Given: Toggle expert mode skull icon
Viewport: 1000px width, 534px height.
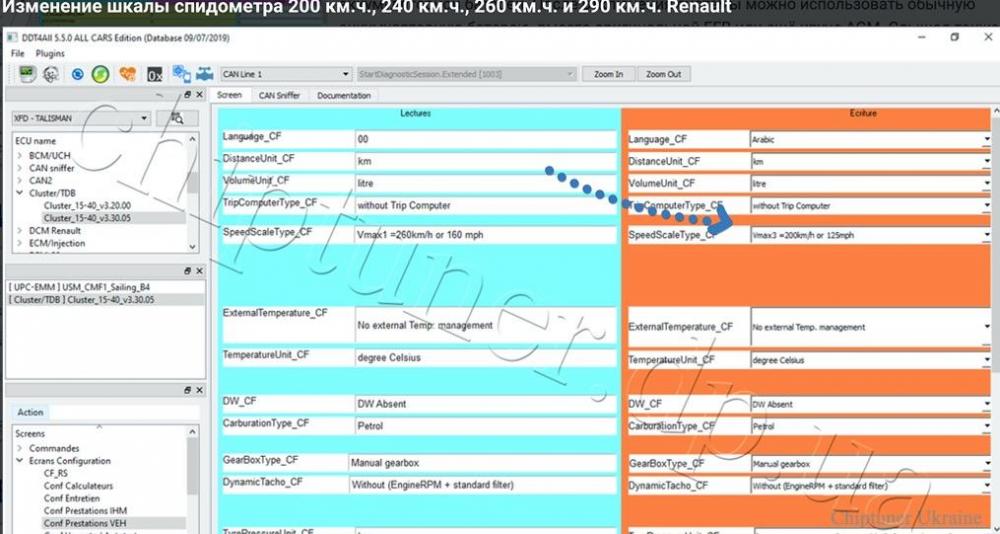Looking at the screenshot, I should [x=51, y=74].
